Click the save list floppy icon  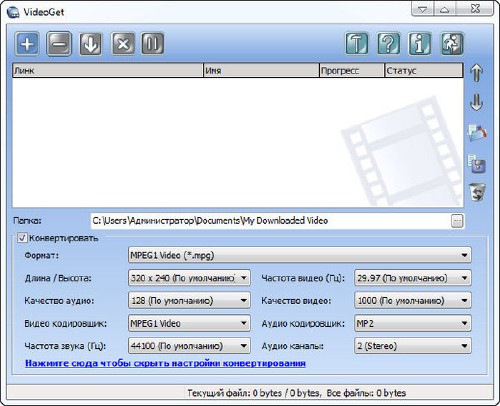477,163
